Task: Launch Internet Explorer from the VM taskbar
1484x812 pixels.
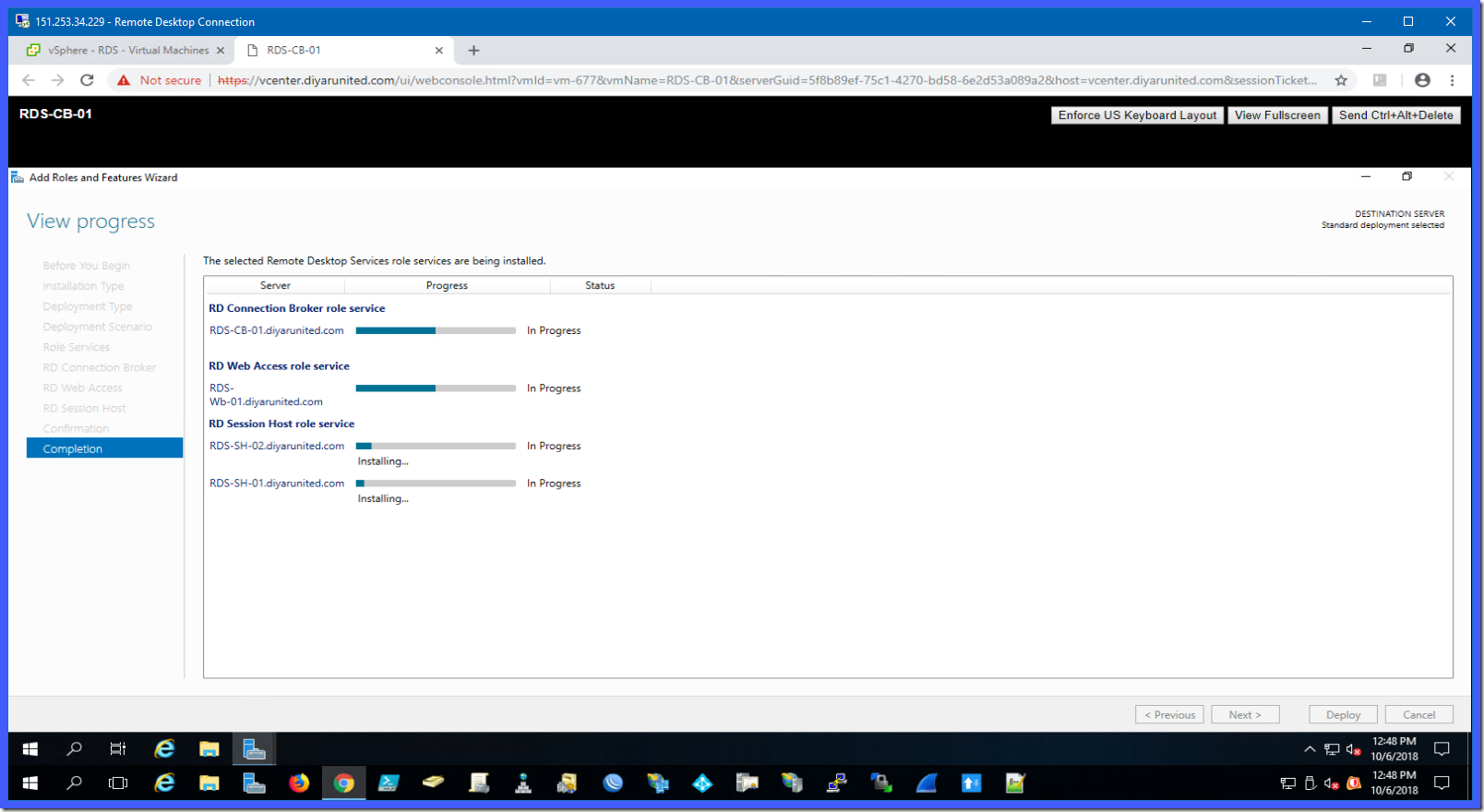Action: pyautogui.click(x=164, y=749)
